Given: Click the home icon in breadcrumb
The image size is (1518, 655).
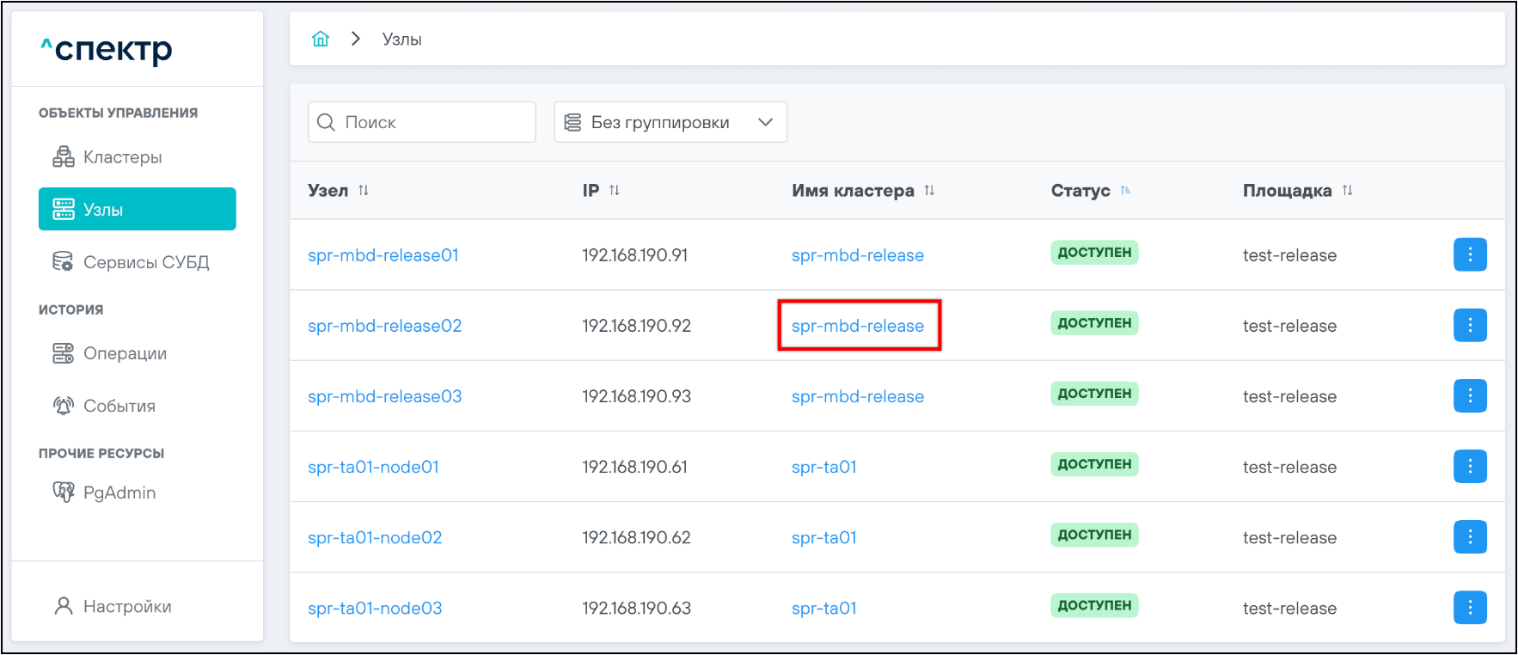Looking at the screenshot, I should tap(320, 40).
